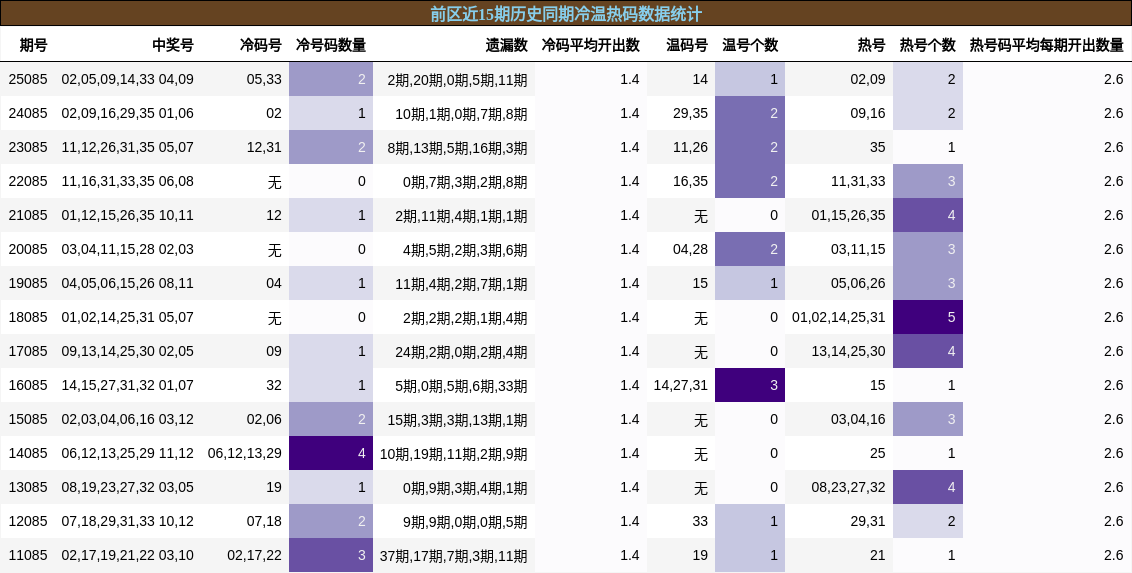The height and width of the screenshot is (573, 1132).
Task: Click hot count cell 5 in row 18085
Action: [928, 317]
